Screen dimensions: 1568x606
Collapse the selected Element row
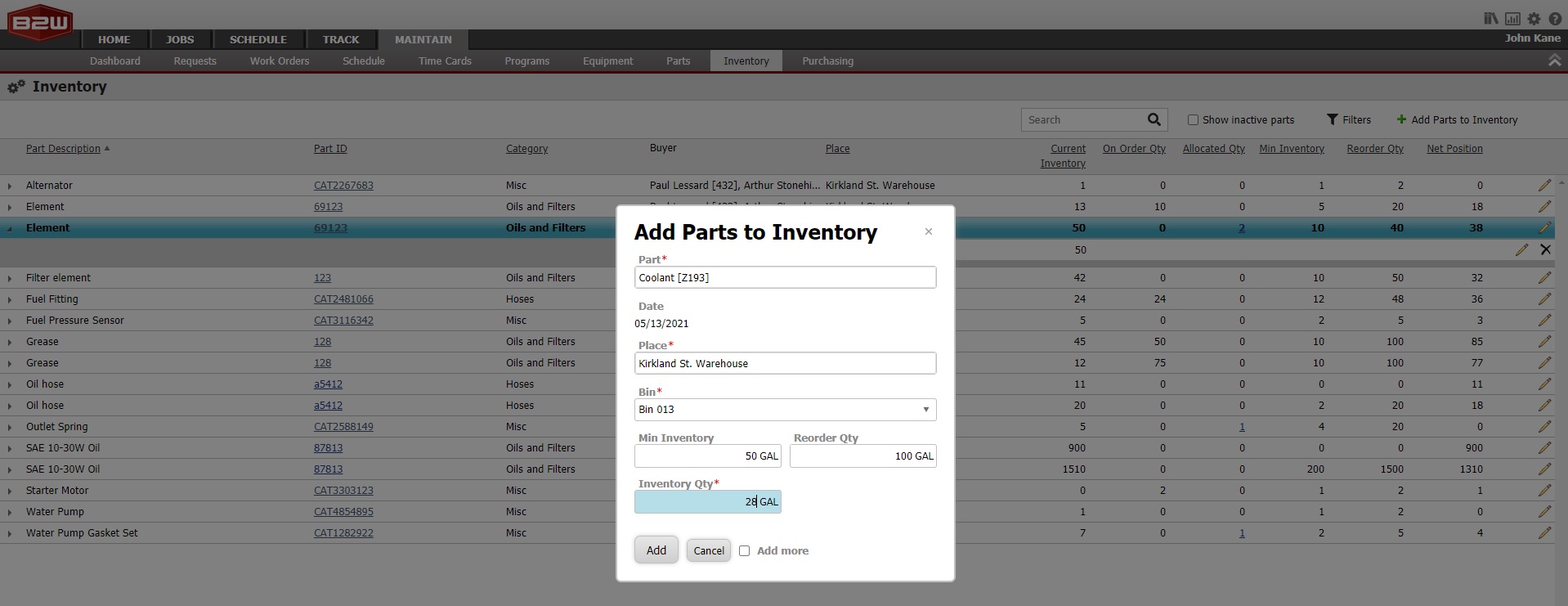[x=10, y=229]
